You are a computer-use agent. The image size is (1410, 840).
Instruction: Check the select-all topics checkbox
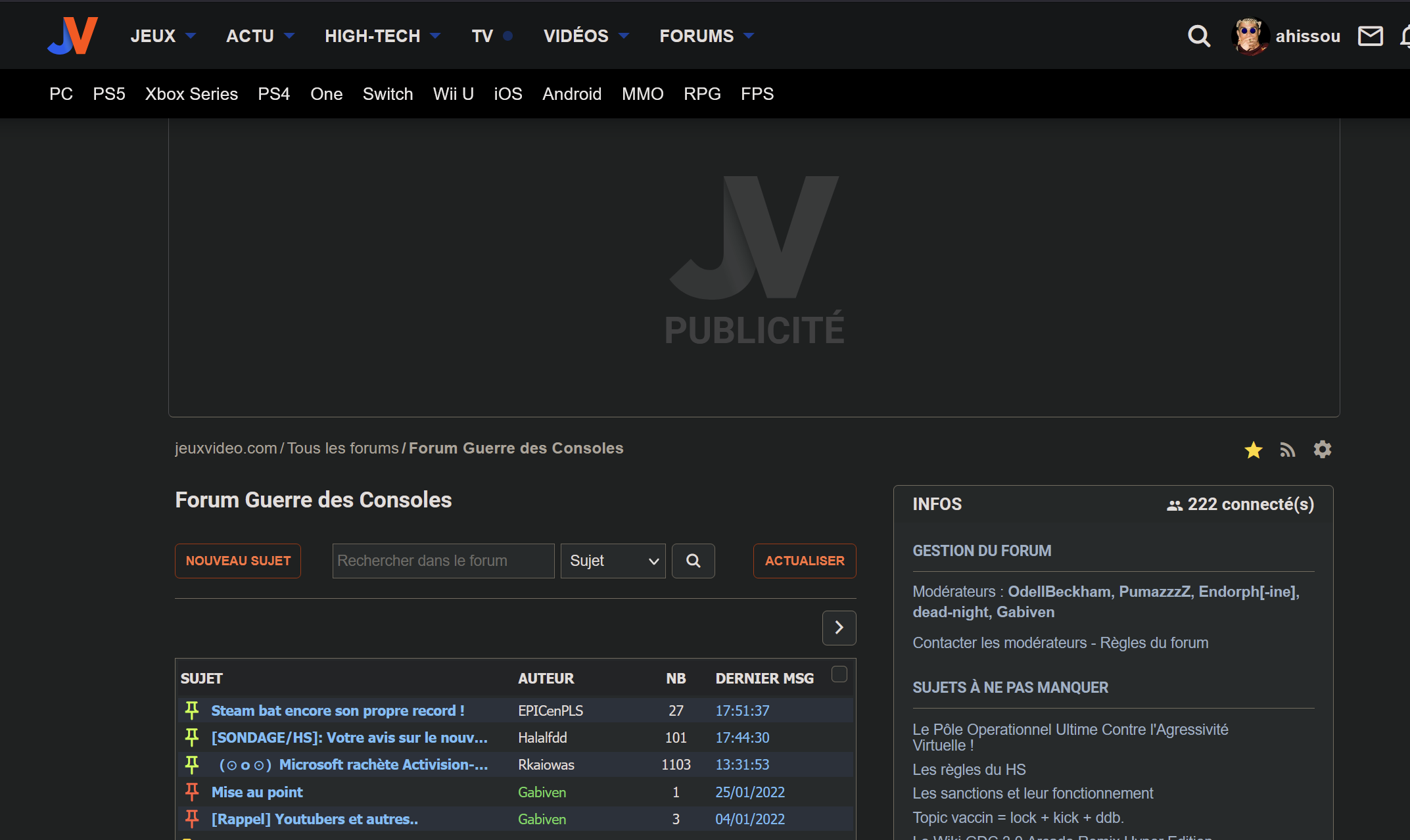pos(839,674)
